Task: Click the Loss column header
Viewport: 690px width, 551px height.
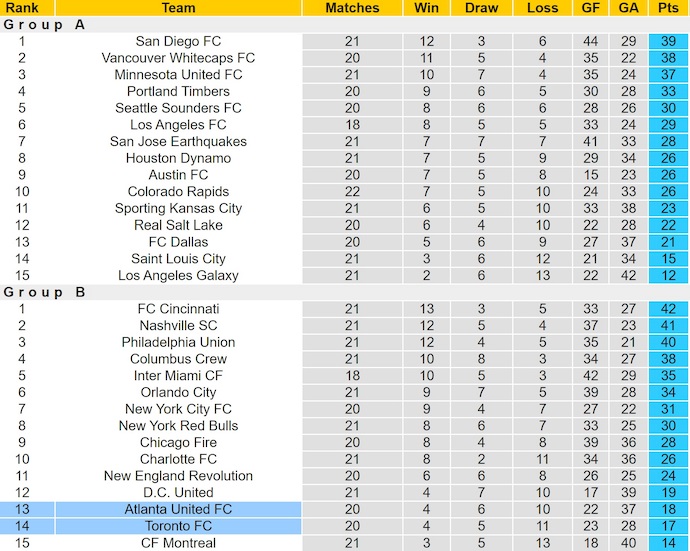Action: pyautogui.click(x=542, y=8)
